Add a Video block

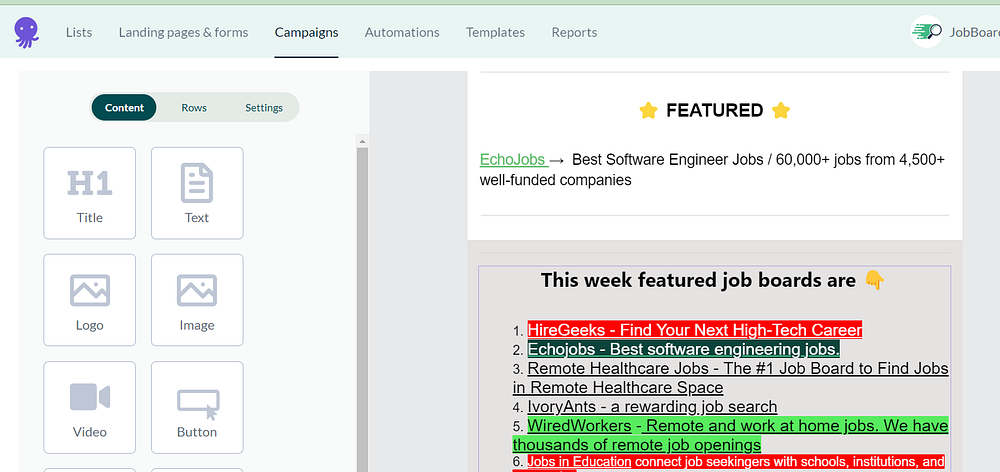point(89,408)
